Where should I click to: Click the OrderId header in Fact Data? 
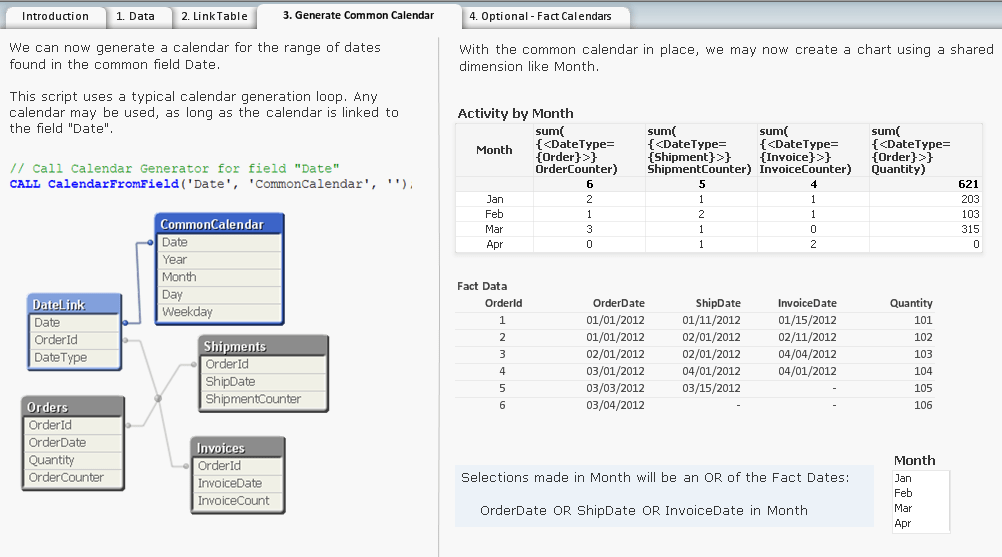tap(504, 303)
